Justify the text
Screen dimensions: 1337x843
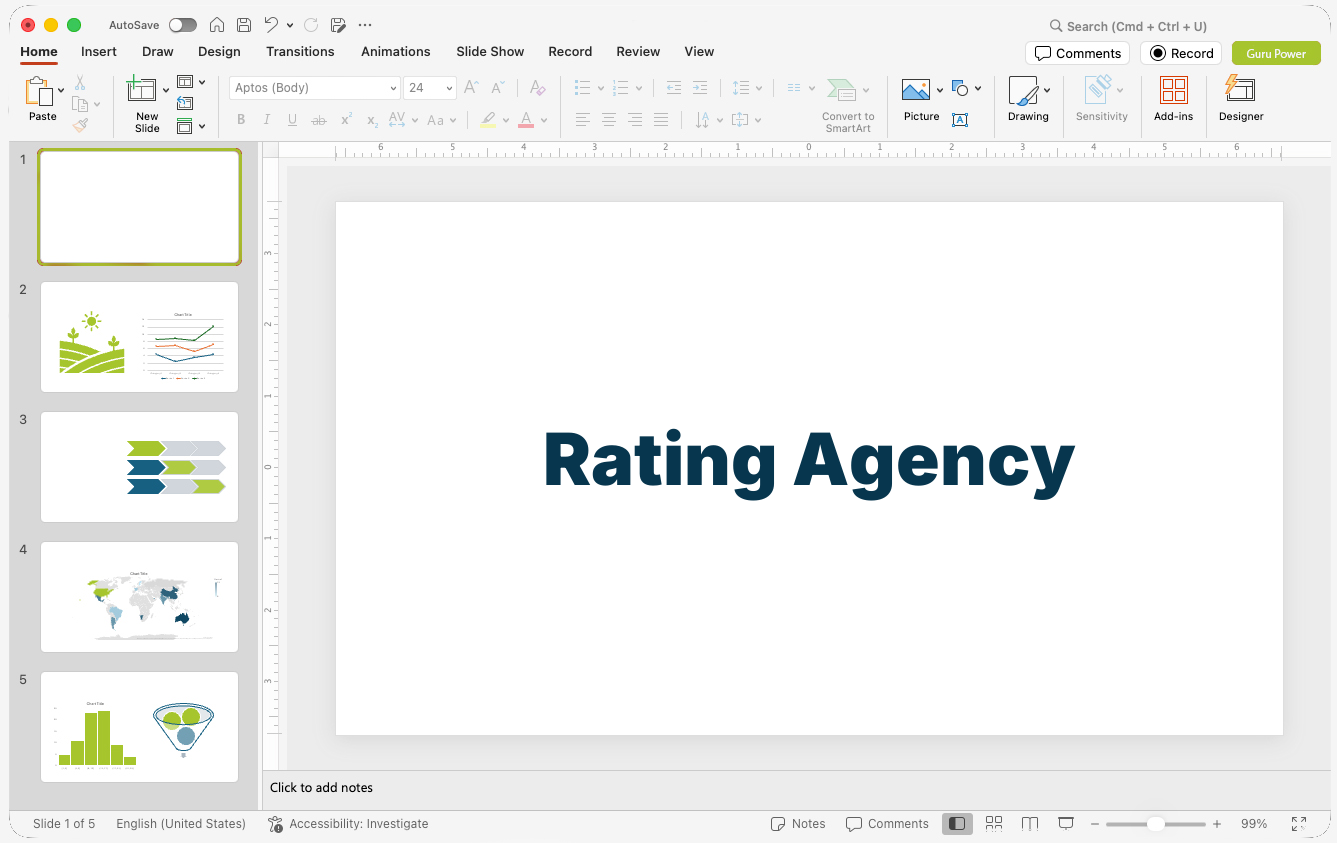coord(661,120)
